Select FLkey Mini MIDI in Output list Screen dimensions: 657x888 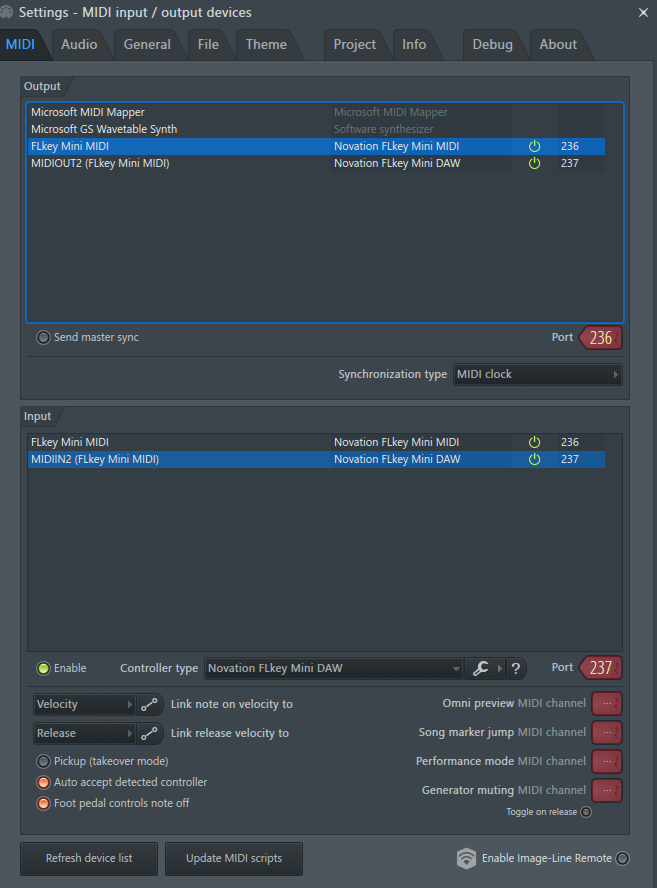point(317,146)
